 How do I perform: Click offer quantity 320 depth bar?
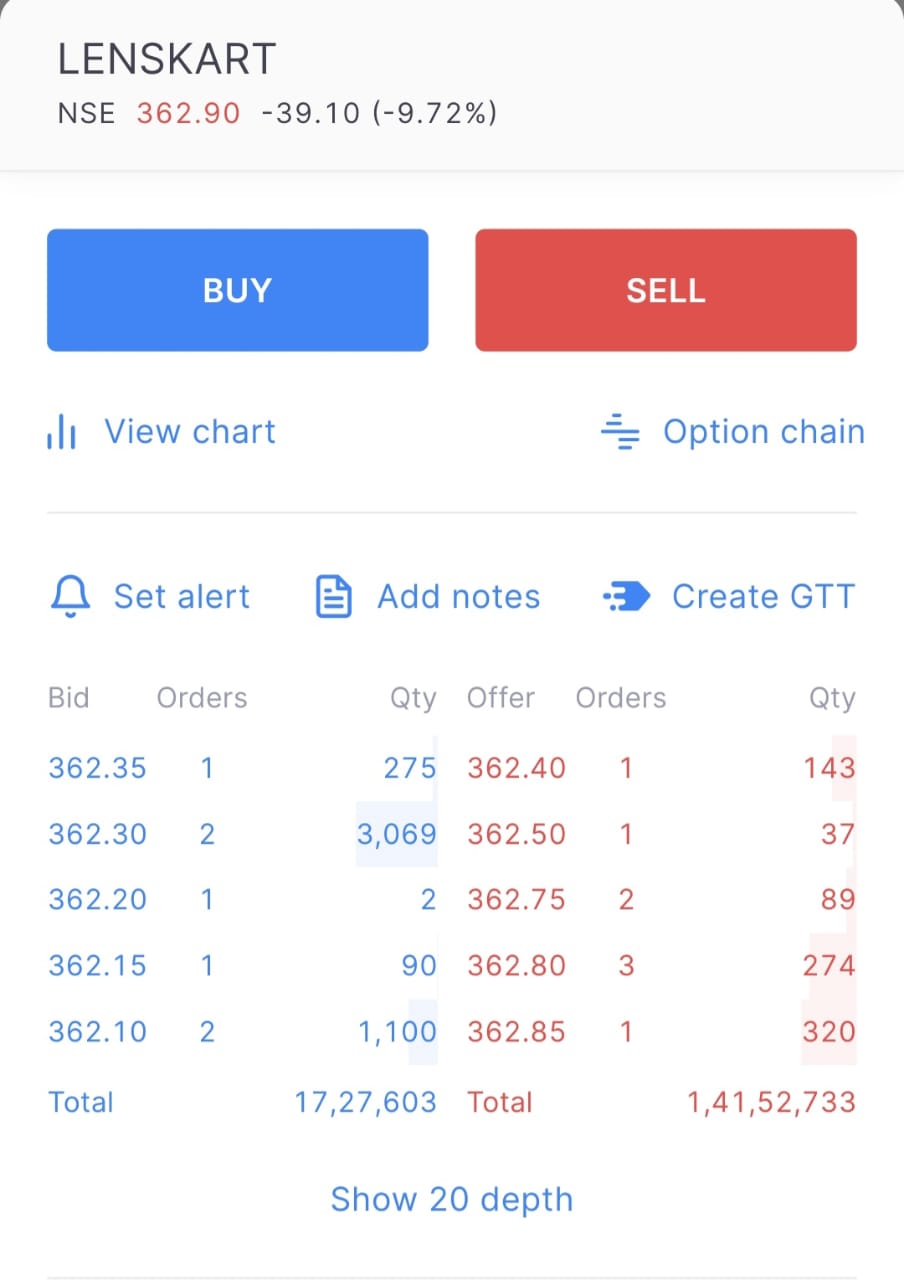pyautogui.click(x=829, y=1031)
